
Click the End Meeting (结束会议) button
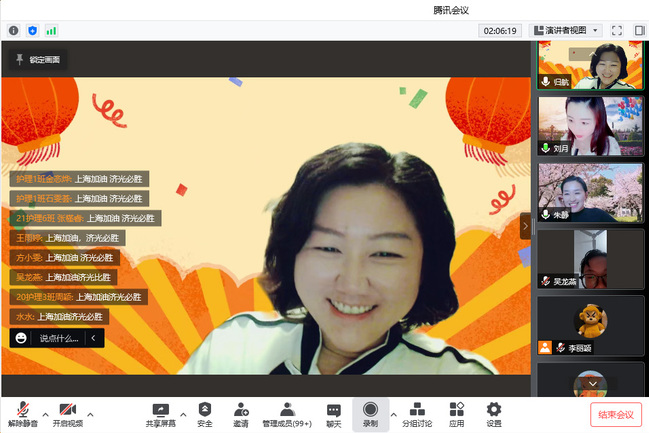tap(615, 414)
